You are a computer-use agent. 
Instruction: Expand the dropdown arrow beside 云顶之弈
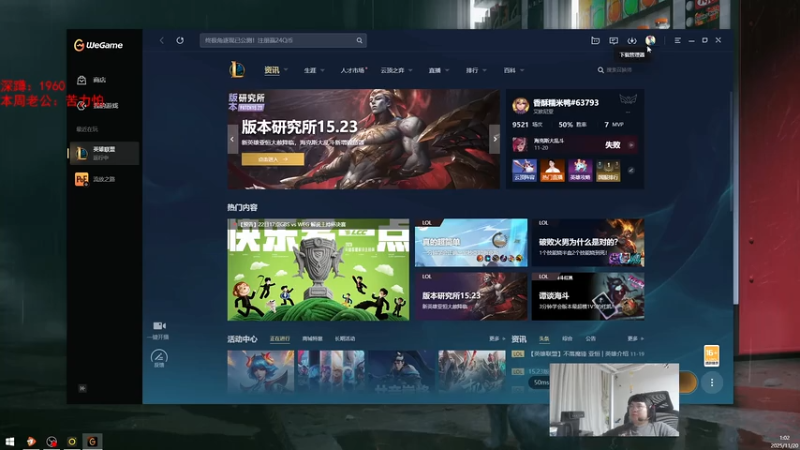coord(410,70)
